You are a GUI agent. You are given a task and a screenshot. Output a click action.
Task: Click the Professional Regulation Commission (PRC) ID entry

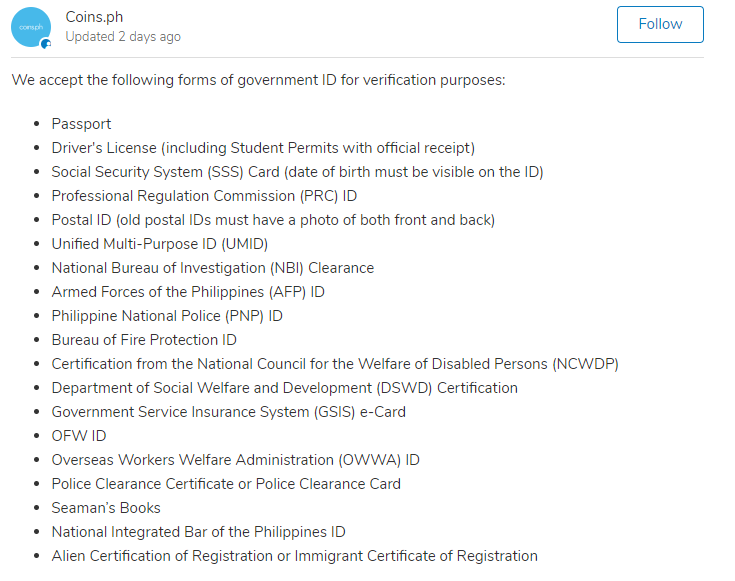click(204, 196)
